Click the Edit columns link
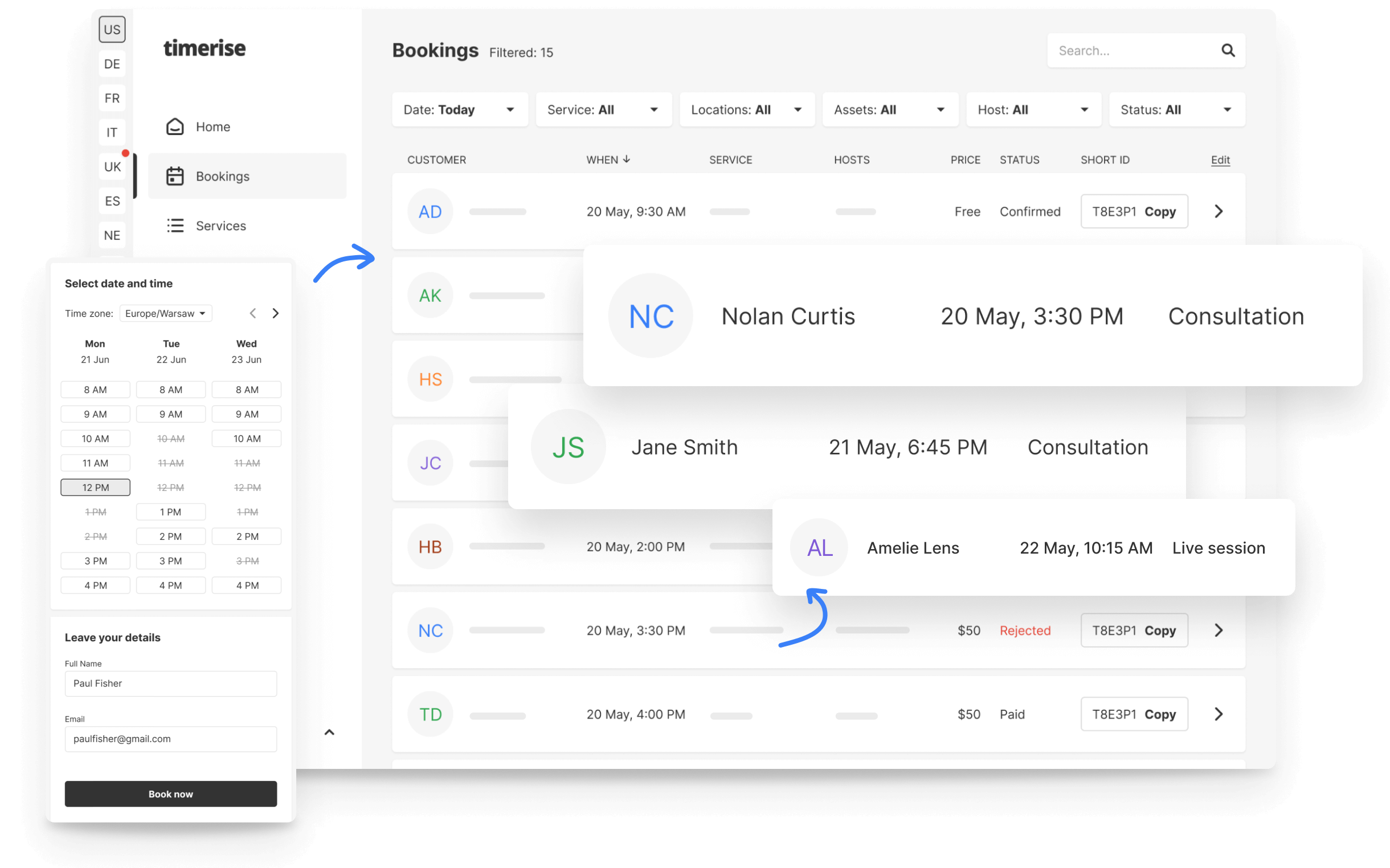 (1220, 159)
